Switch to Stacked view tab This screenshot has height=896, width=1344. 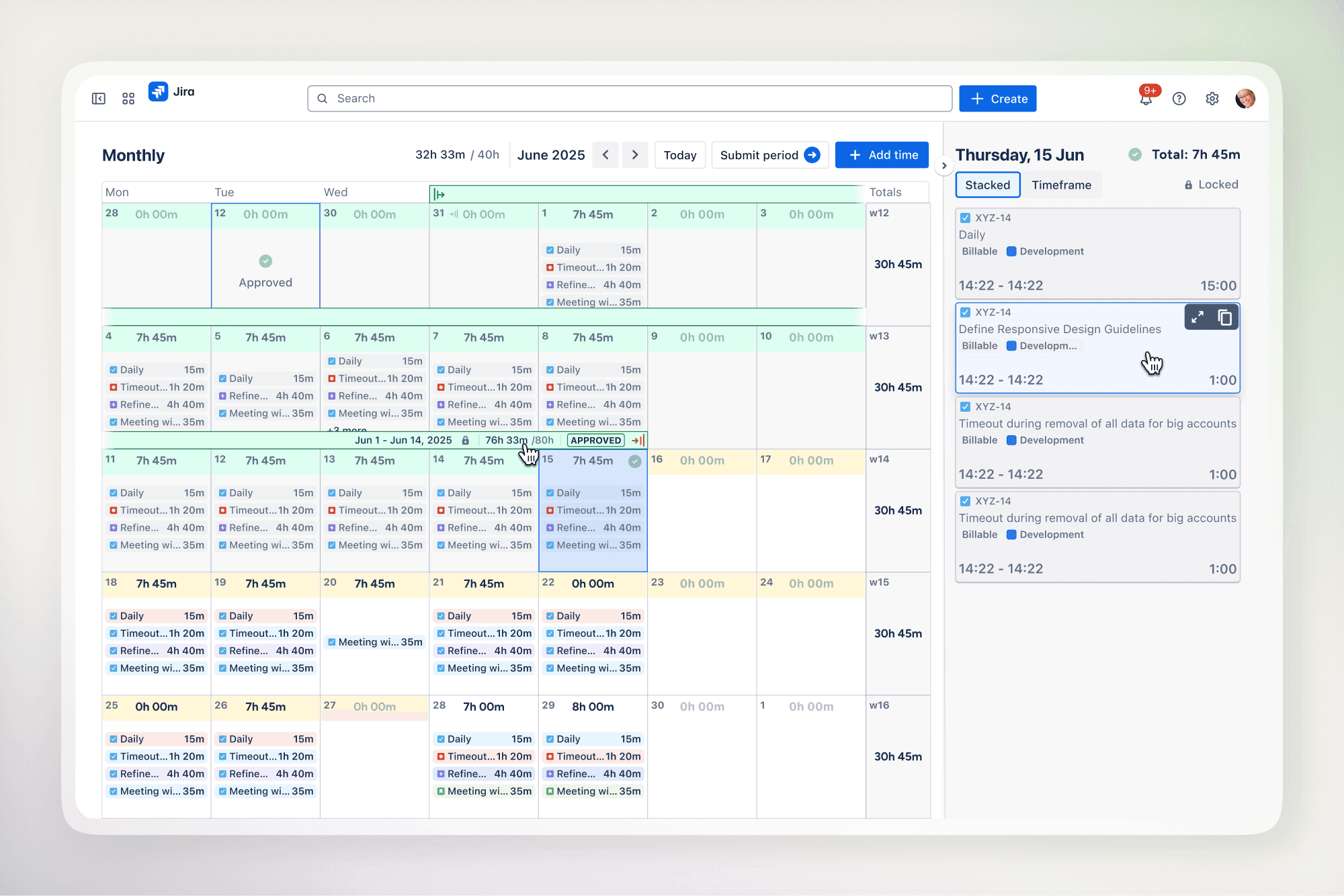click(x=987, y=185)
